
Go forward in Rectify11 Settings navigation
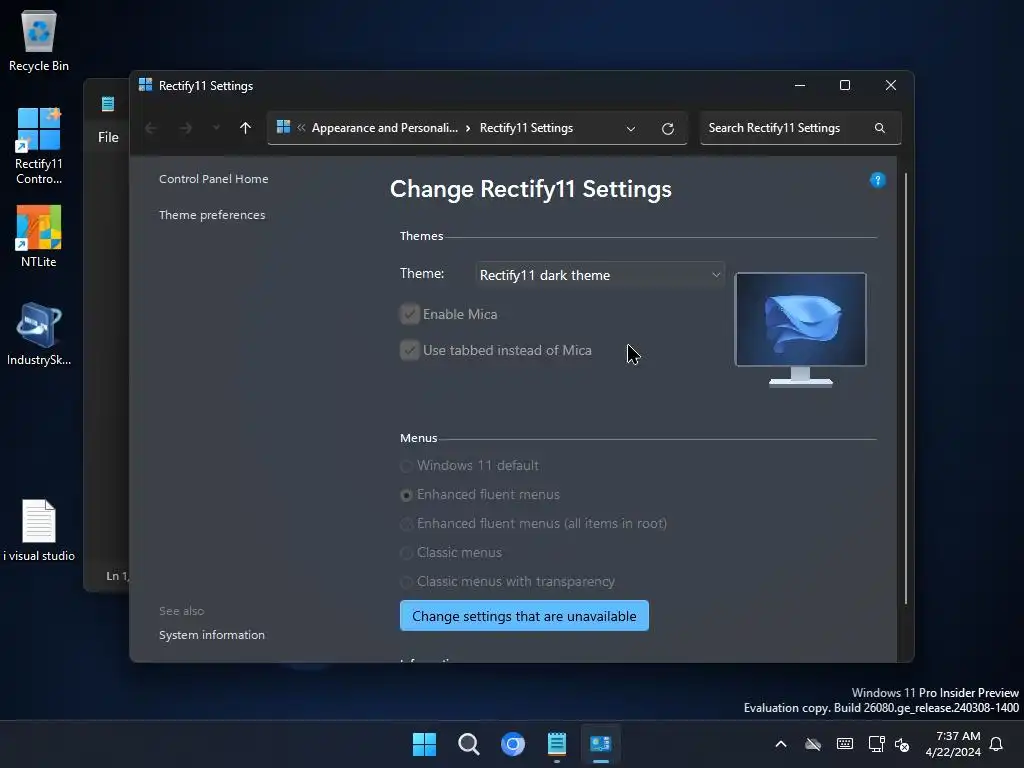point(185,128)
